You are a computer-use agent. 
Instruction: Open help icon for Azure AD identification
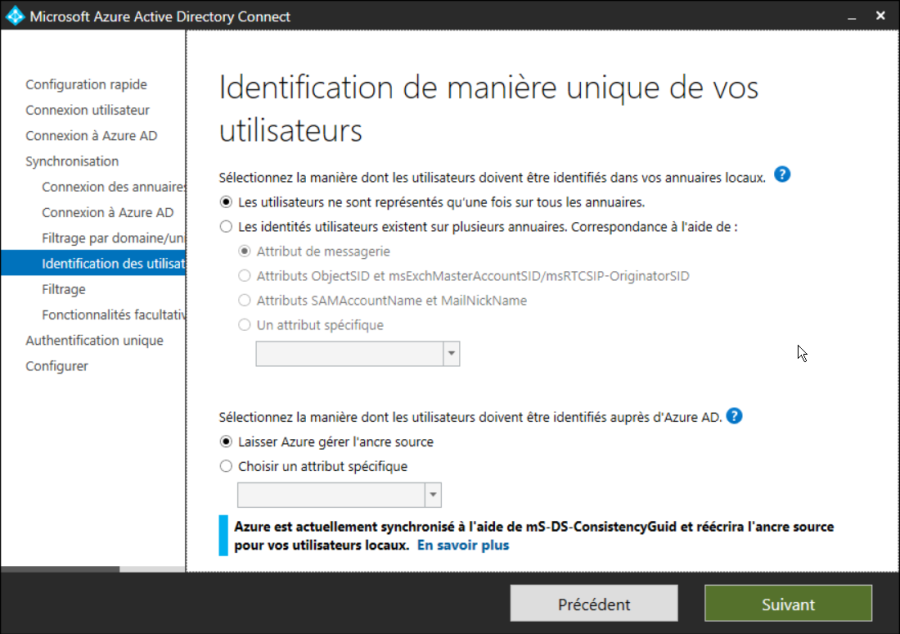tap(734, 416)
